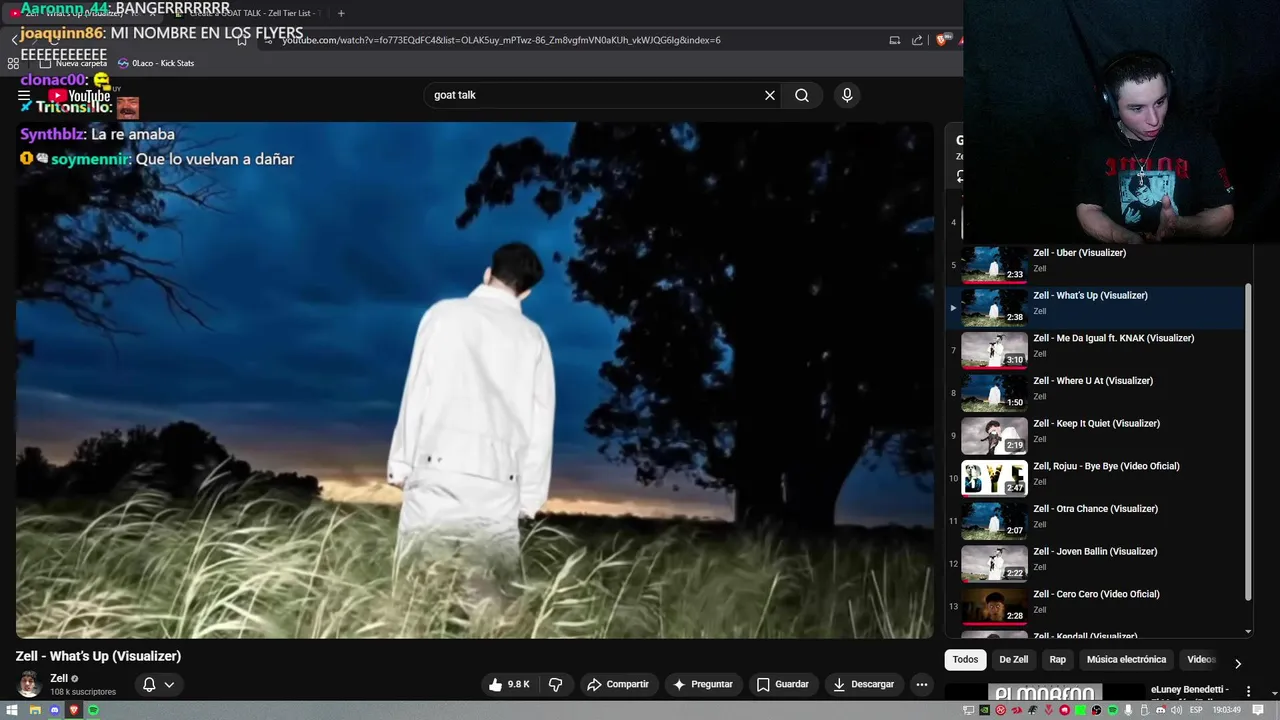The height and width of the screenshot is (720, 1280).
Task: Start voice search with the microphone icon
Action: click(847, 95)
